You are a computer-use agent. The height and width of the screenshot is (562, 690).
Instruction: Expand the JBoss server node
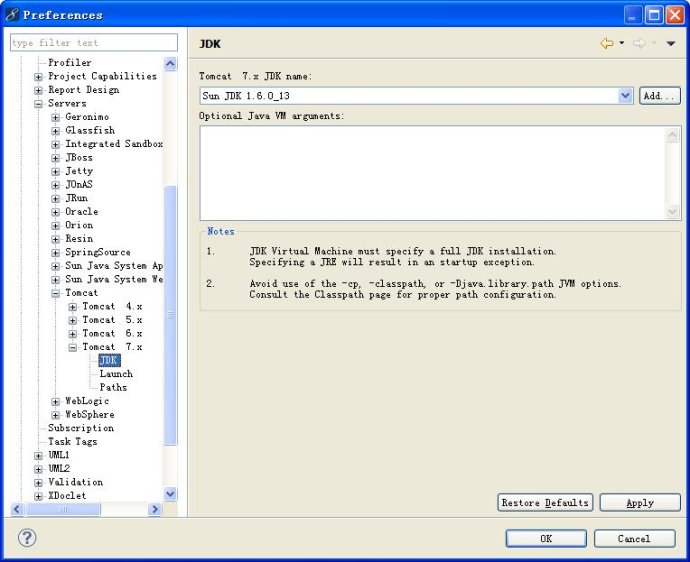pyautogui.click(x=55, y=158)
